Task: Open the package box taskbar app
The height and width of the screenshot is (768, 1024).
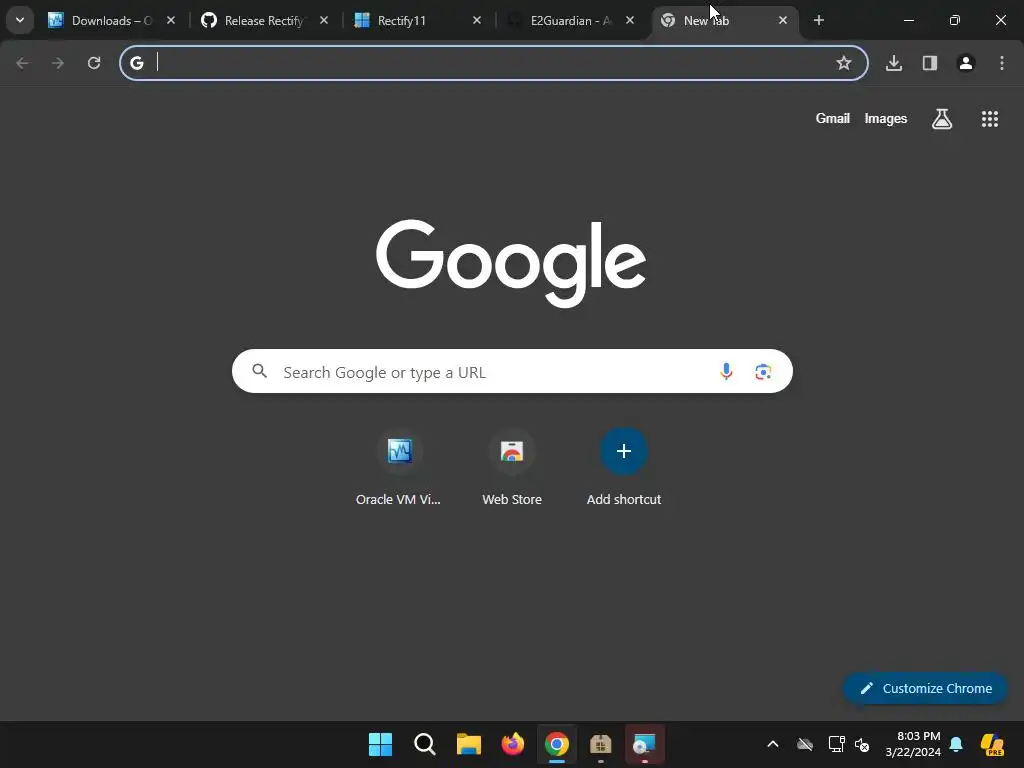Action: pyautogui.click(x=601, y=744)
